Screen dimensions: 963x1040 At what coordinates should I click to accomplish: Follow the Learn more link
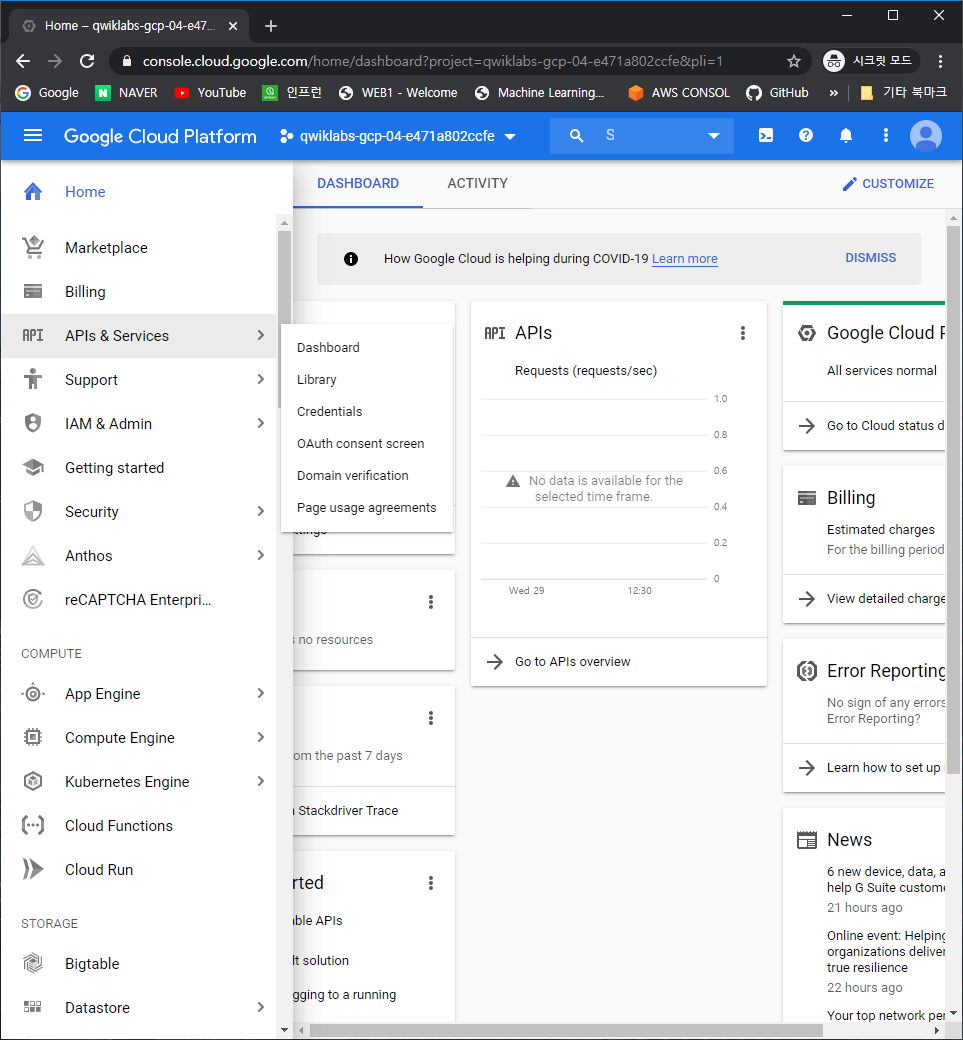point(684,259)
